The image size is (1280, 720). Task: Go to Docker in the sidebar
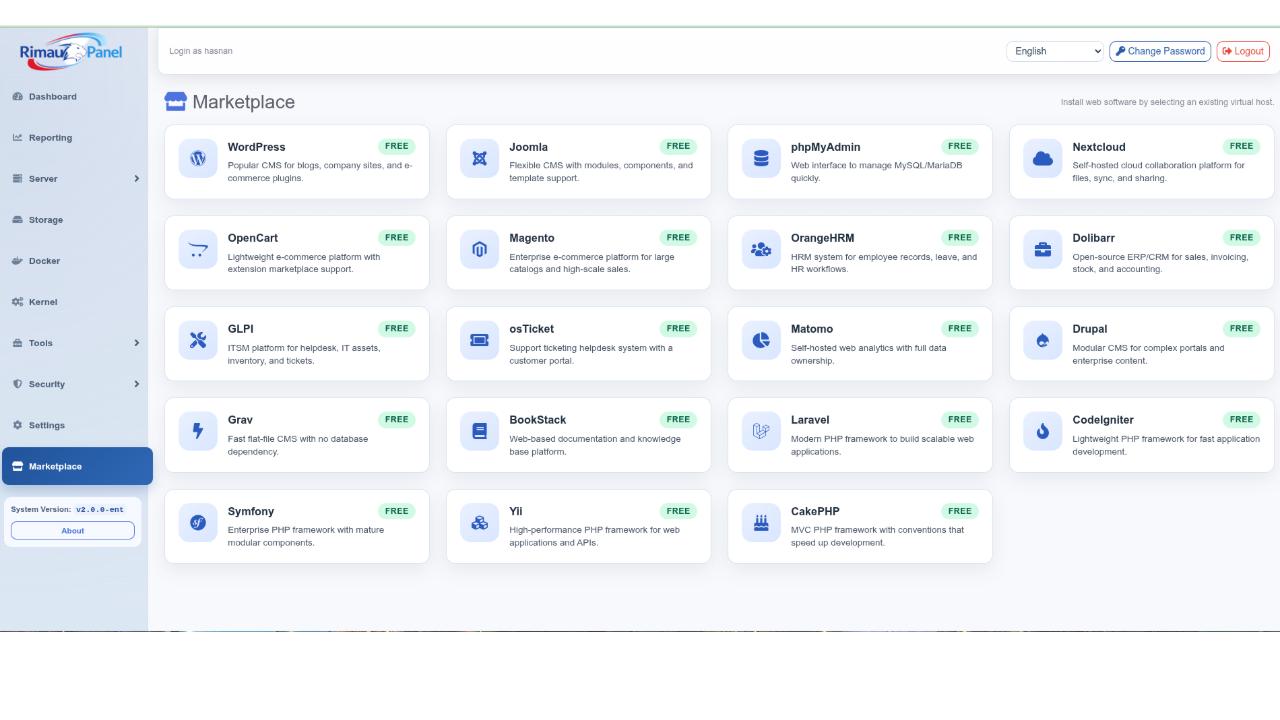[44, 261]
